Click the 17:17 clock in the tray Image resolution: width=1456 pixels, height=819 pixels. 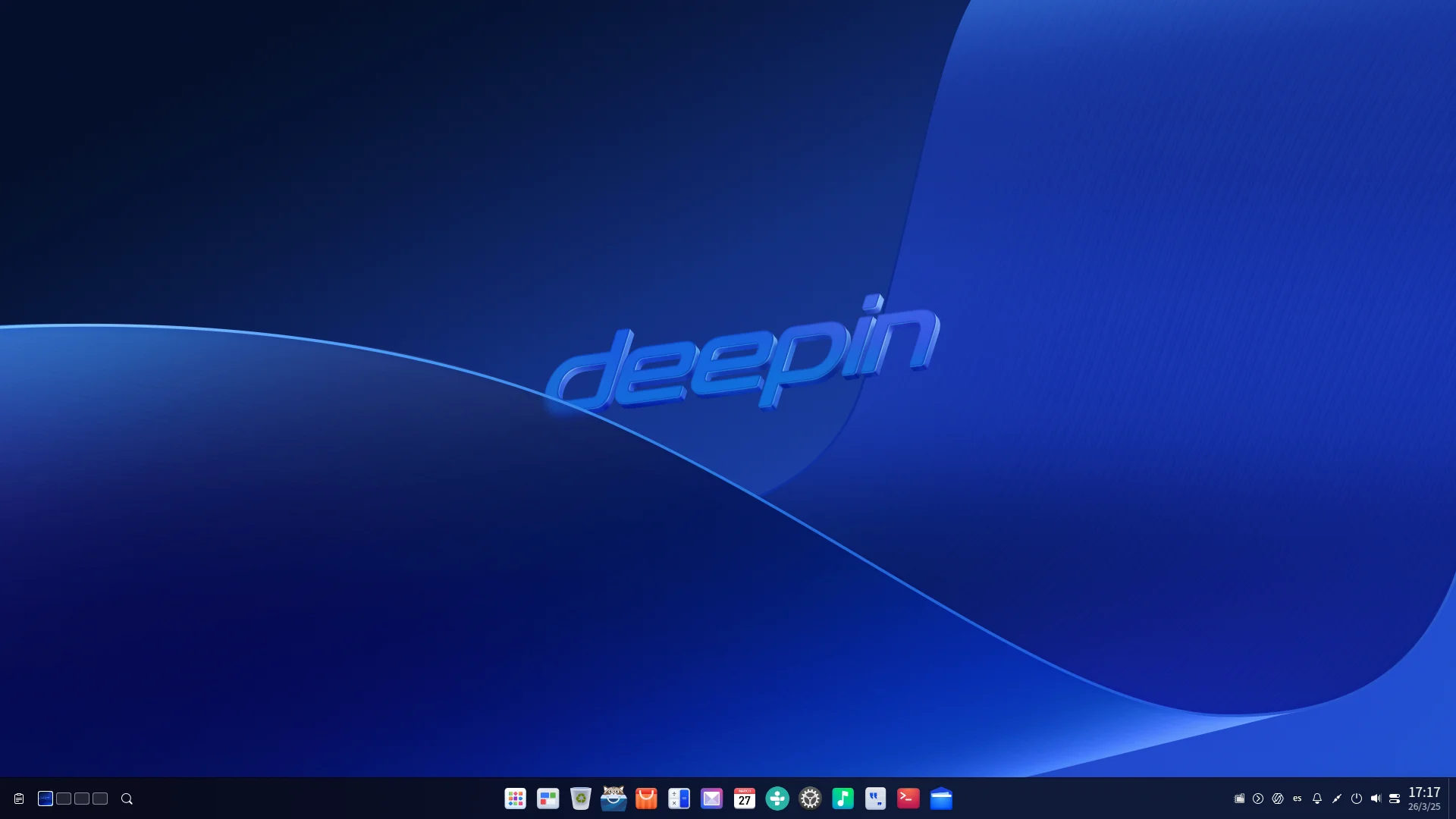1424,792
